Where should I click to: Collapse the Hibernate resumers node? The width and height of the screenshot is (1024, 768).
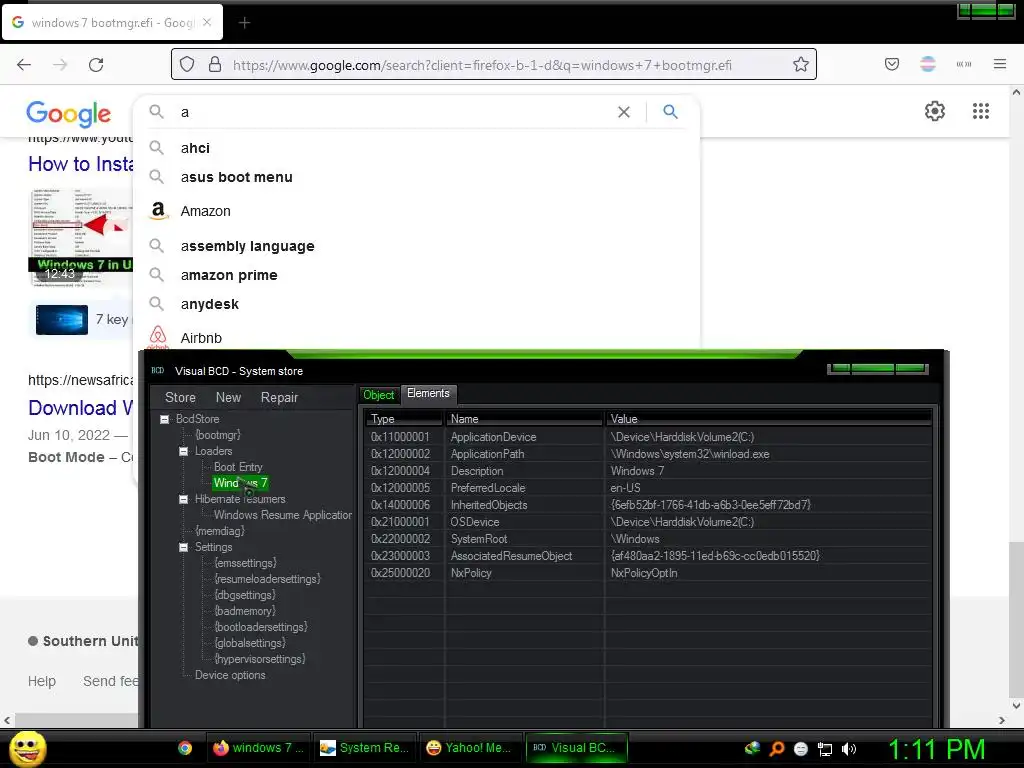point(184,499)
